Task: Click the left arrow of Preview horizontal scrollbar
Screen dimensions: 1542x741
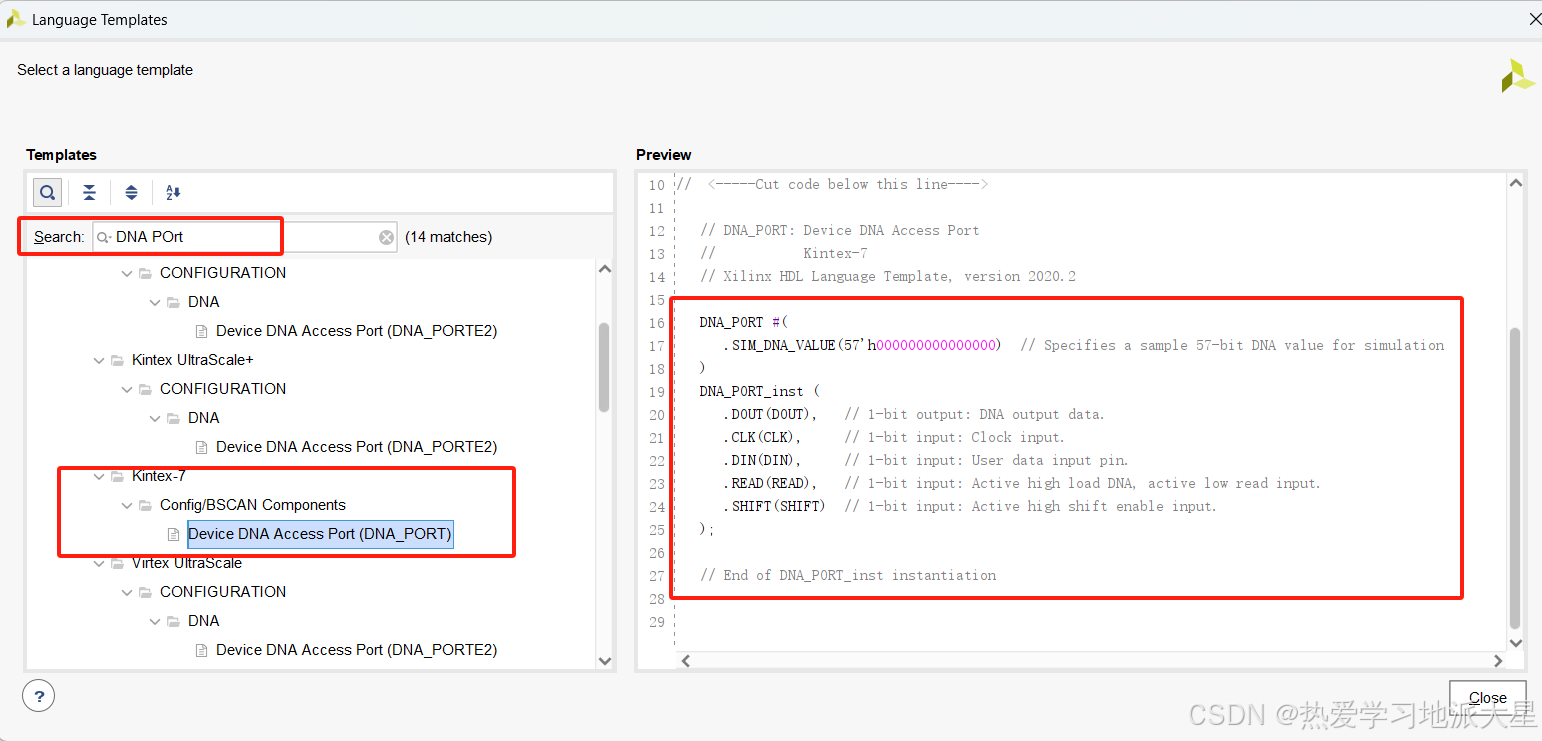Action: tap(686, 660)
